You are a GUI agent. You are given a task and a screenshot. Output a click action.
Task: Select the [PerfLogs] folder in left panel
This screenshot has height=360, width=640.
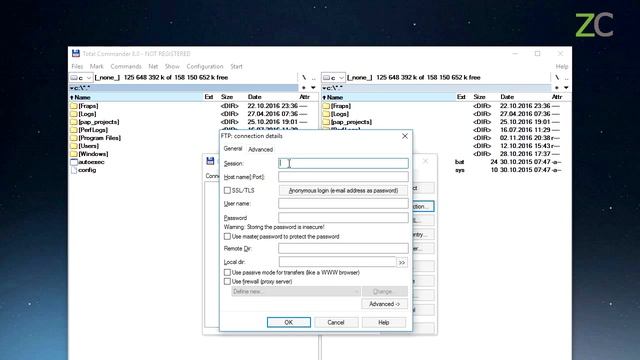click(89, 130)
